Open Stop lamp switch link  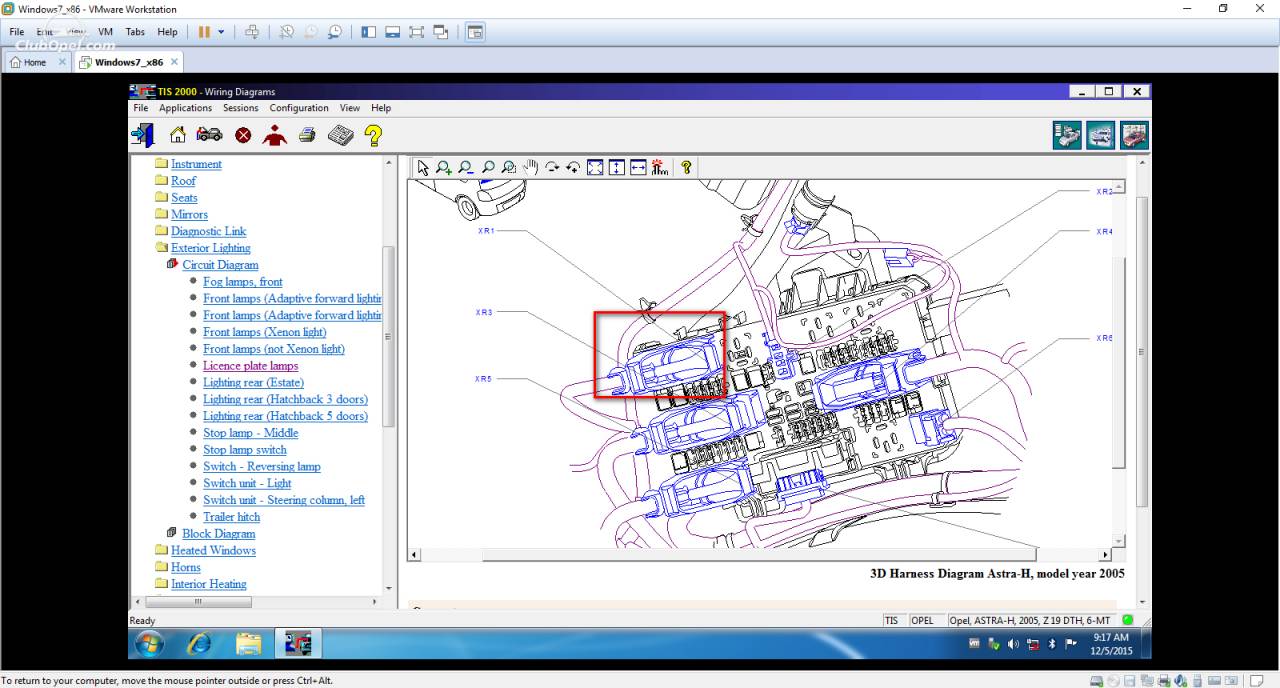[245, 450]
